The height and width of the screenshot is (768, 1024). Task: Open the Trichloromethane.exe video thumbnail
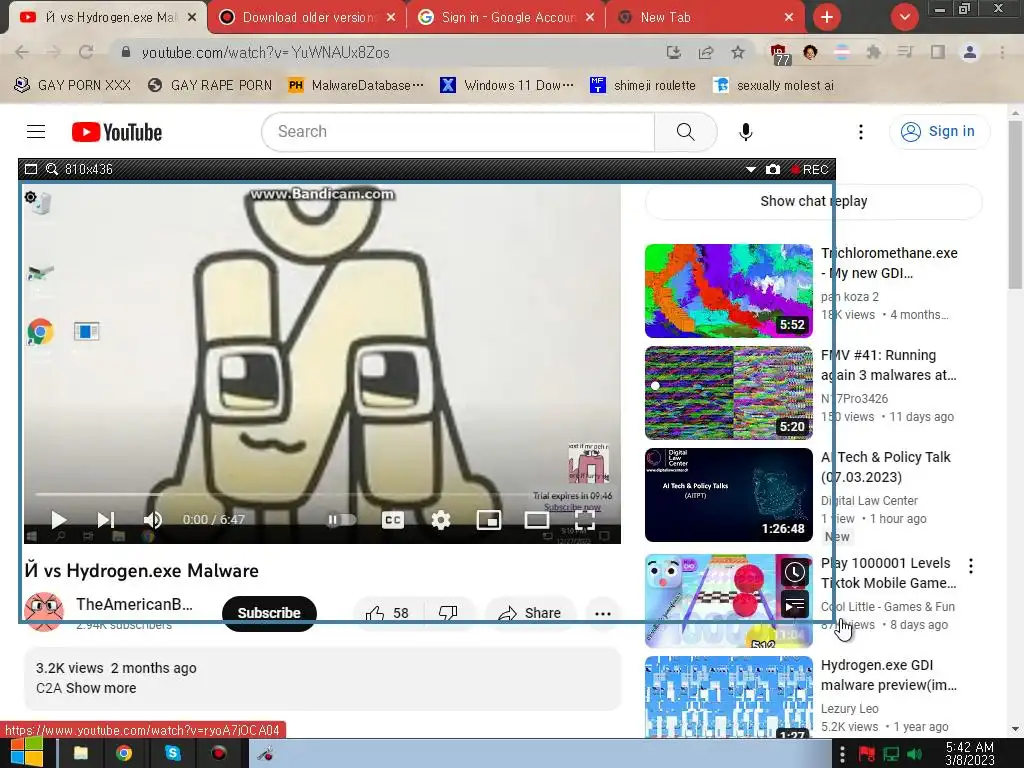click(x=729, y=291)
